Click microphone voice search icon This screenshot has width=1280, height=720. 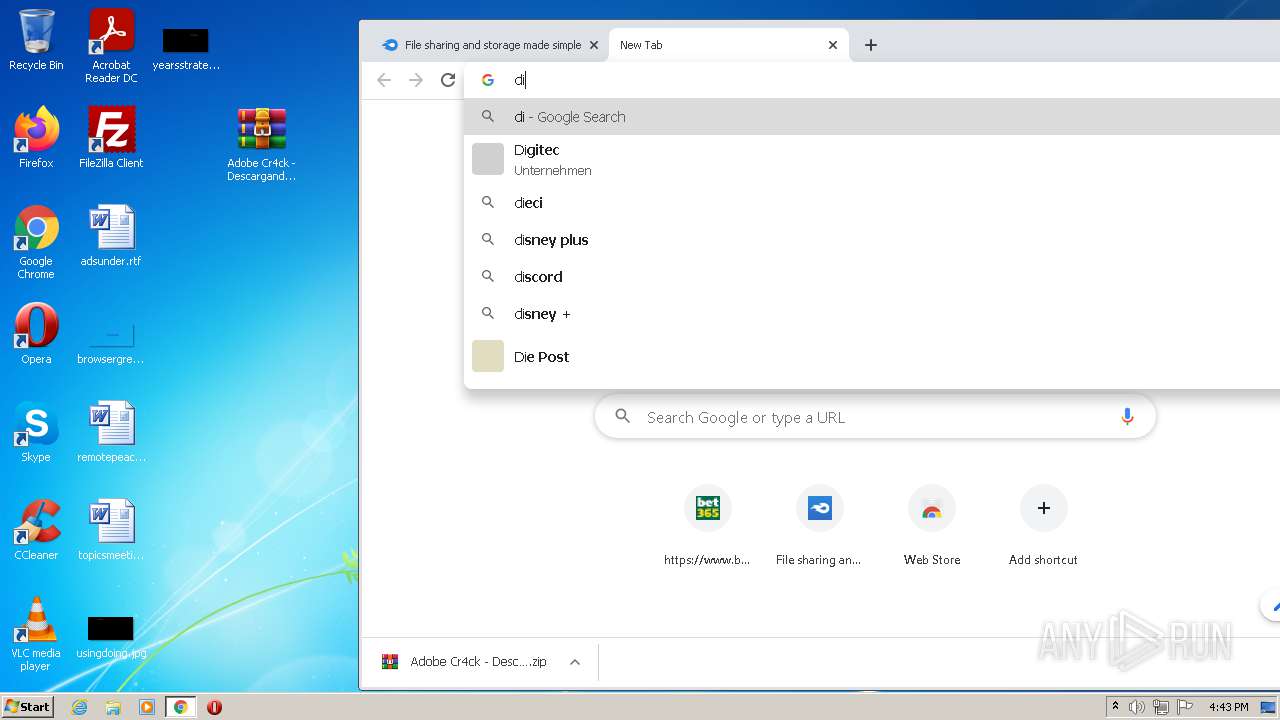click(x=1127, y=417)
